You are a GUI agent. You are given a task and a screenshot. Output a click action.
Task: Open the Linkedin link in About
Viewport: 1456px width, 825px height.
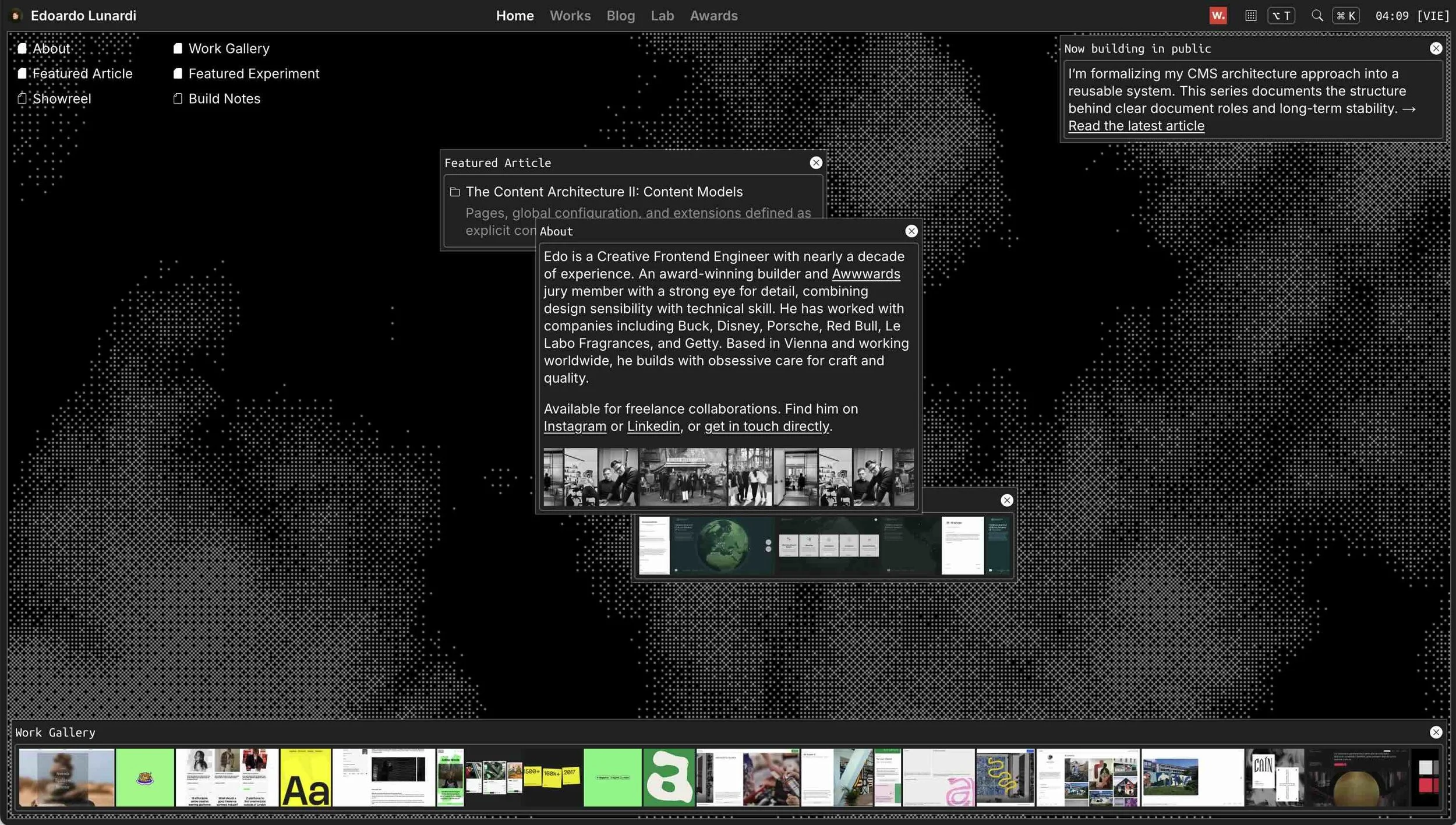[x=653, y=426]
